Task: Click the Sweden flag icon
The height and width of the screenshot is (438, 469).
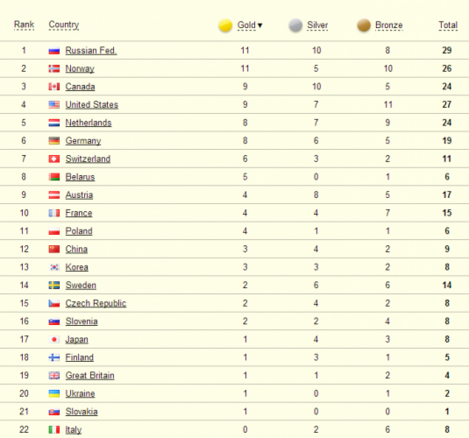Action: click(x=54, y=285)
